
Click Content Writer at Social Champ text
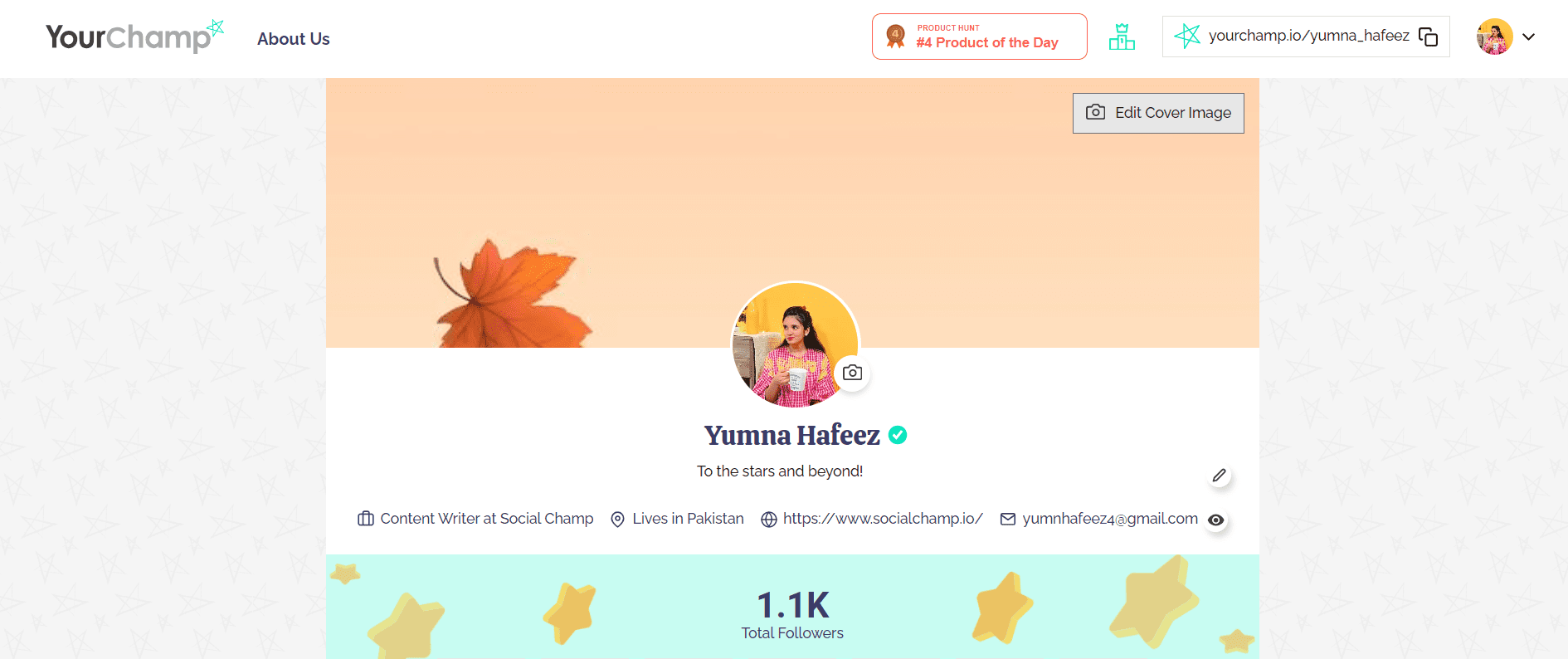(x=486, y=519)
